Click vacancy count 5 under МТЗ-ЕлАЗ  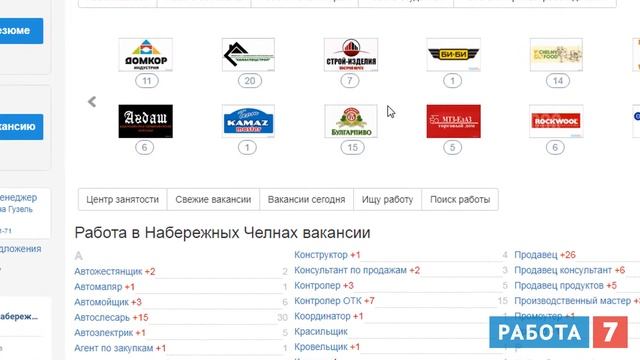click(452, 147)
